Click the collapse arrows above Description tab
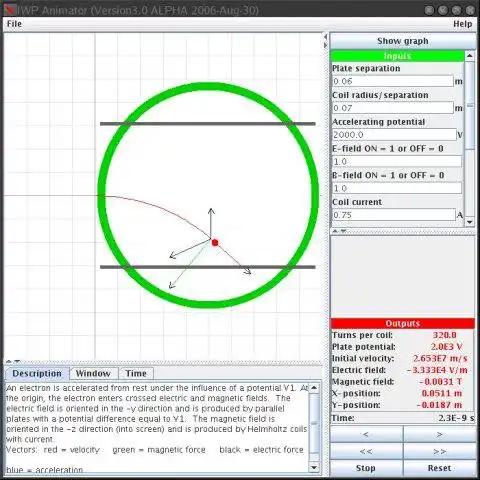This screenshot has width=480, height=480. point(13,361)
